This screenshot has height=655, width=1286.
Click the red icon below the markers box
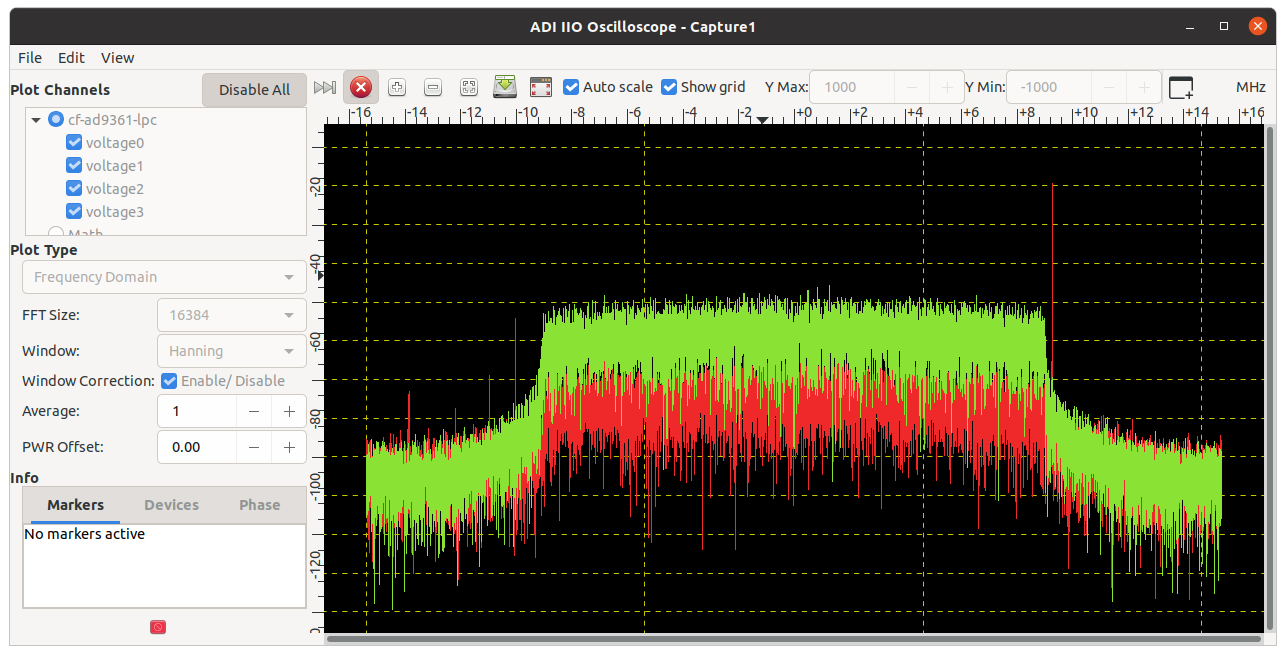tap(158, 627)
